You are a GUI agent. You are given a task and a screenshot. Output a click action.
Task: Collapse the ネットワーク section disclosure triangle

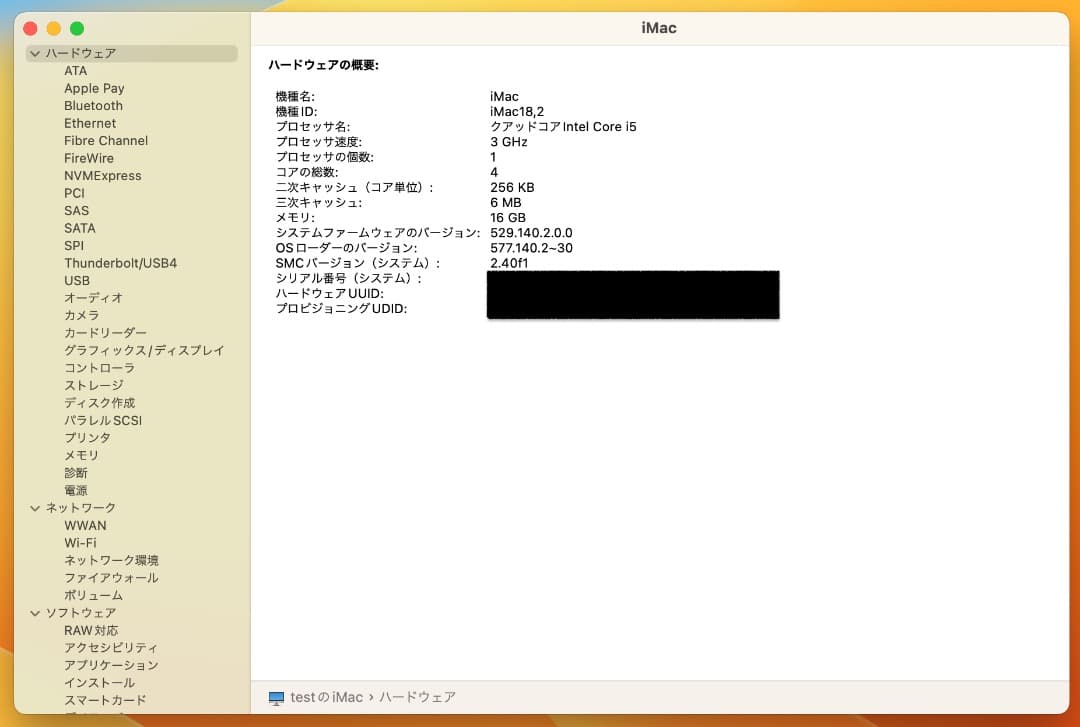coord(35,508)
